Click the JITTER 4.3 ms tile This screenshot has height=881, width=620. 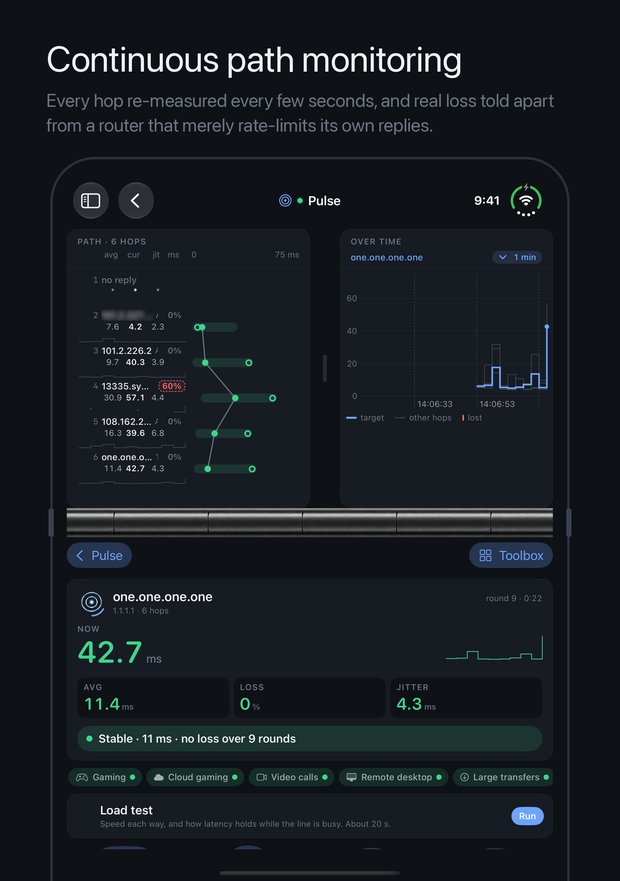tap(466, 698)
